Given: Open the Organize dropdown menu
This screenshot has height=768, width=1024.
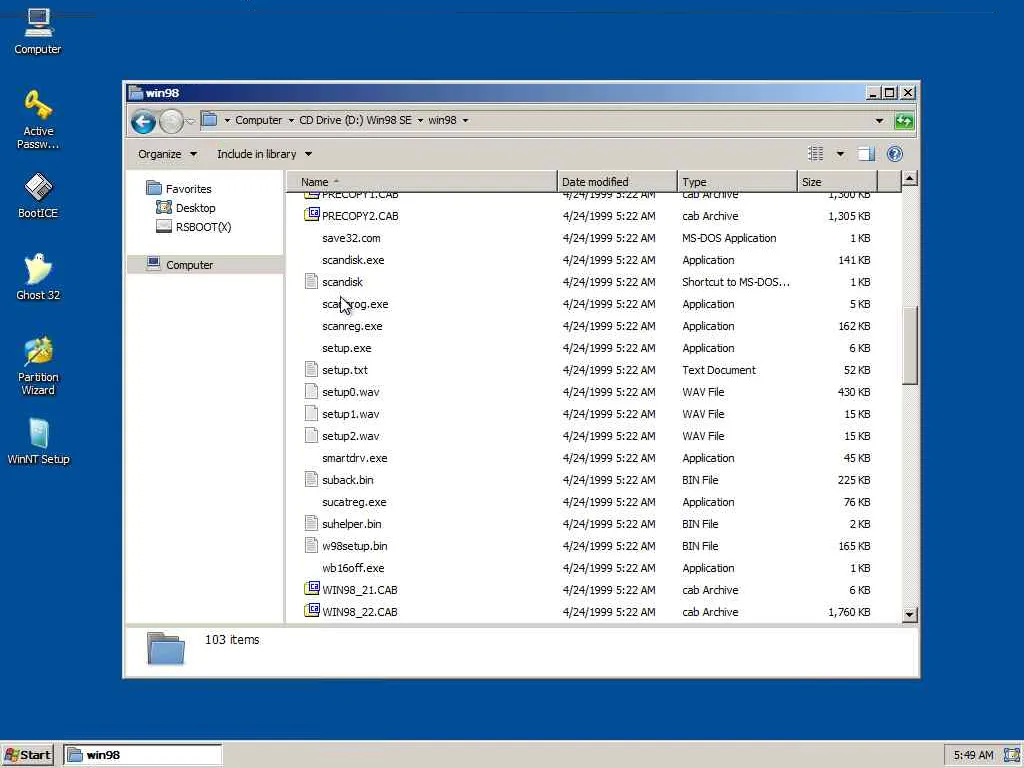Looking at the screenshot, I should pos(167,154).
